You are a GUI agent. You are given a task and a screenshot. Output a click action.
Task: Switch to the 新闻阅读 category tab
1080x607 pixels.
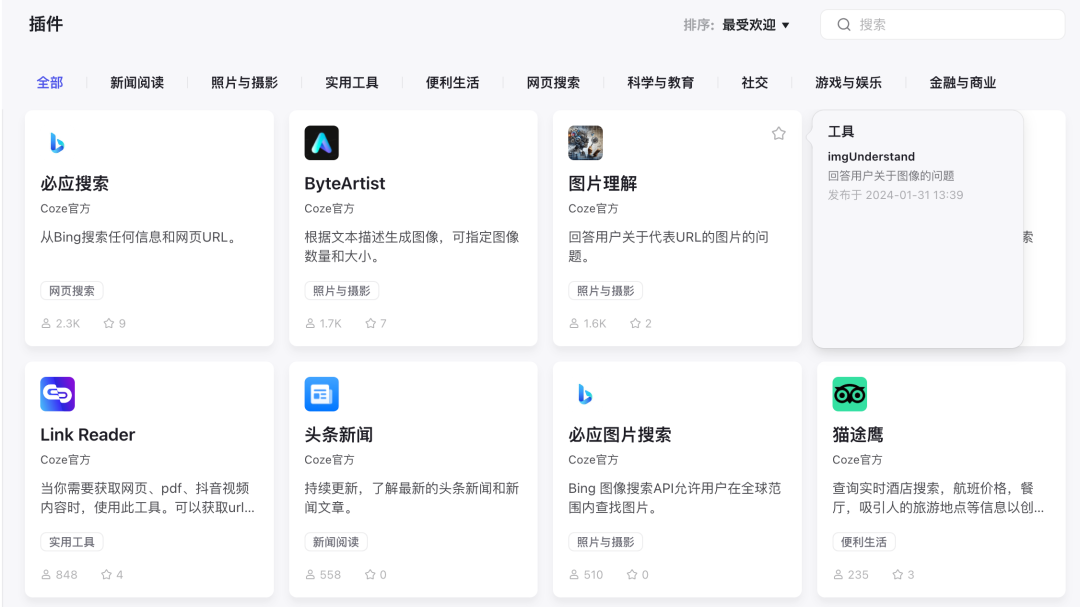click(136, 82)
